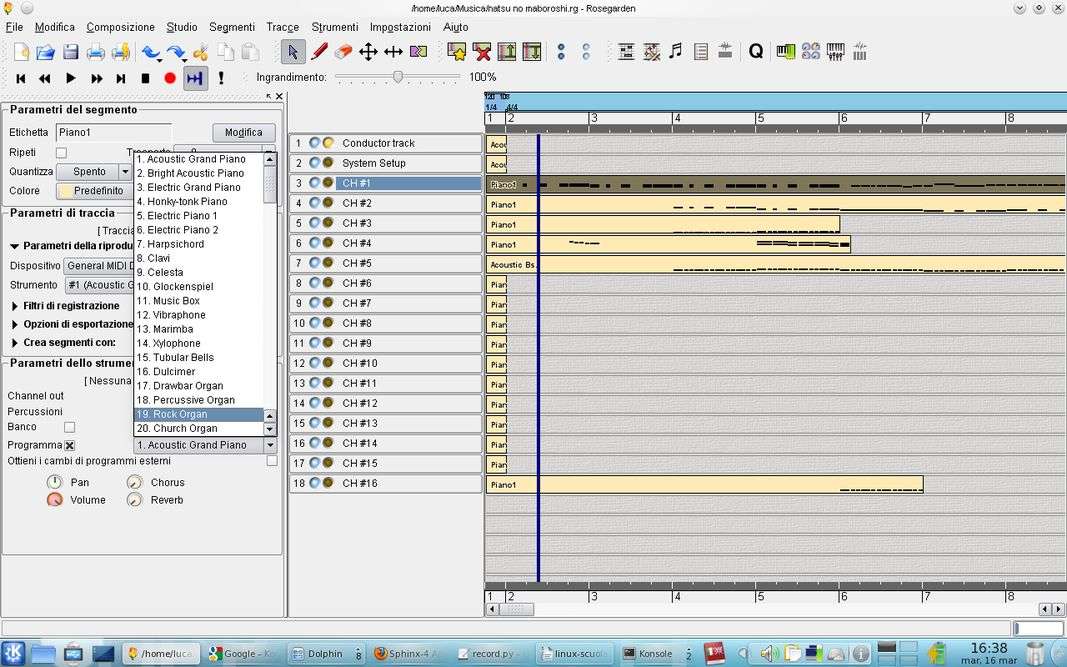Mute track CH #3 with blue LED
This screenshot has width=1067, height=667.
pos(314,223)
